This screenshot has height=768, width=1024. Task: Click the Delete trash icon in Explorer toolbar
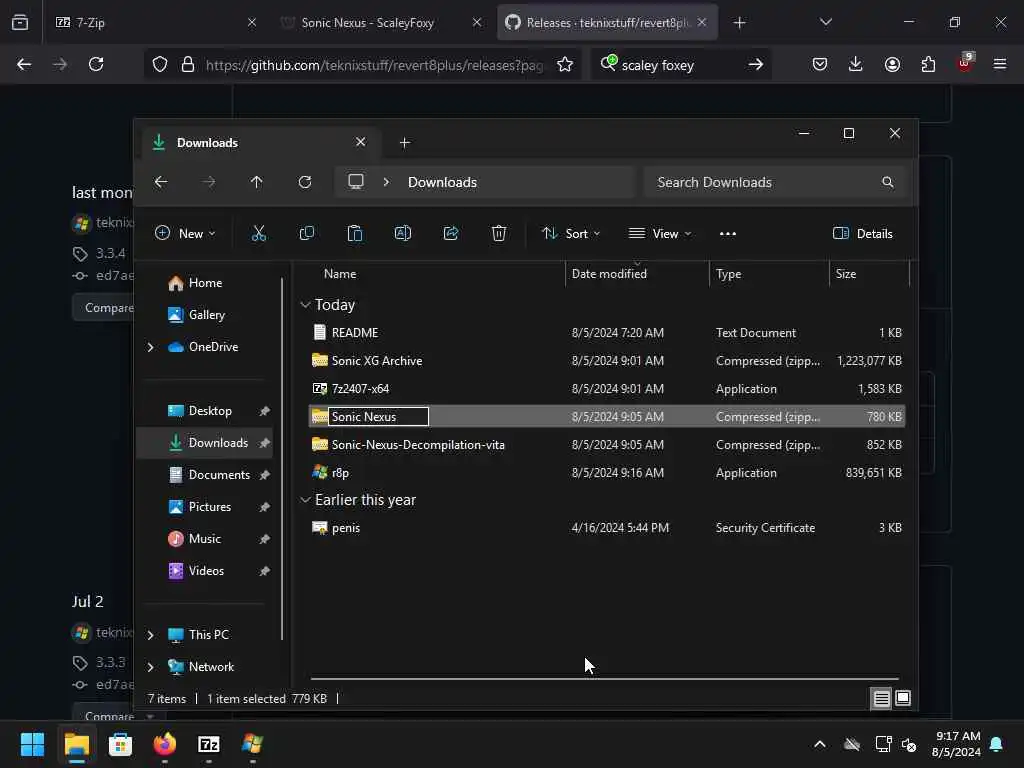click(499, 233)
